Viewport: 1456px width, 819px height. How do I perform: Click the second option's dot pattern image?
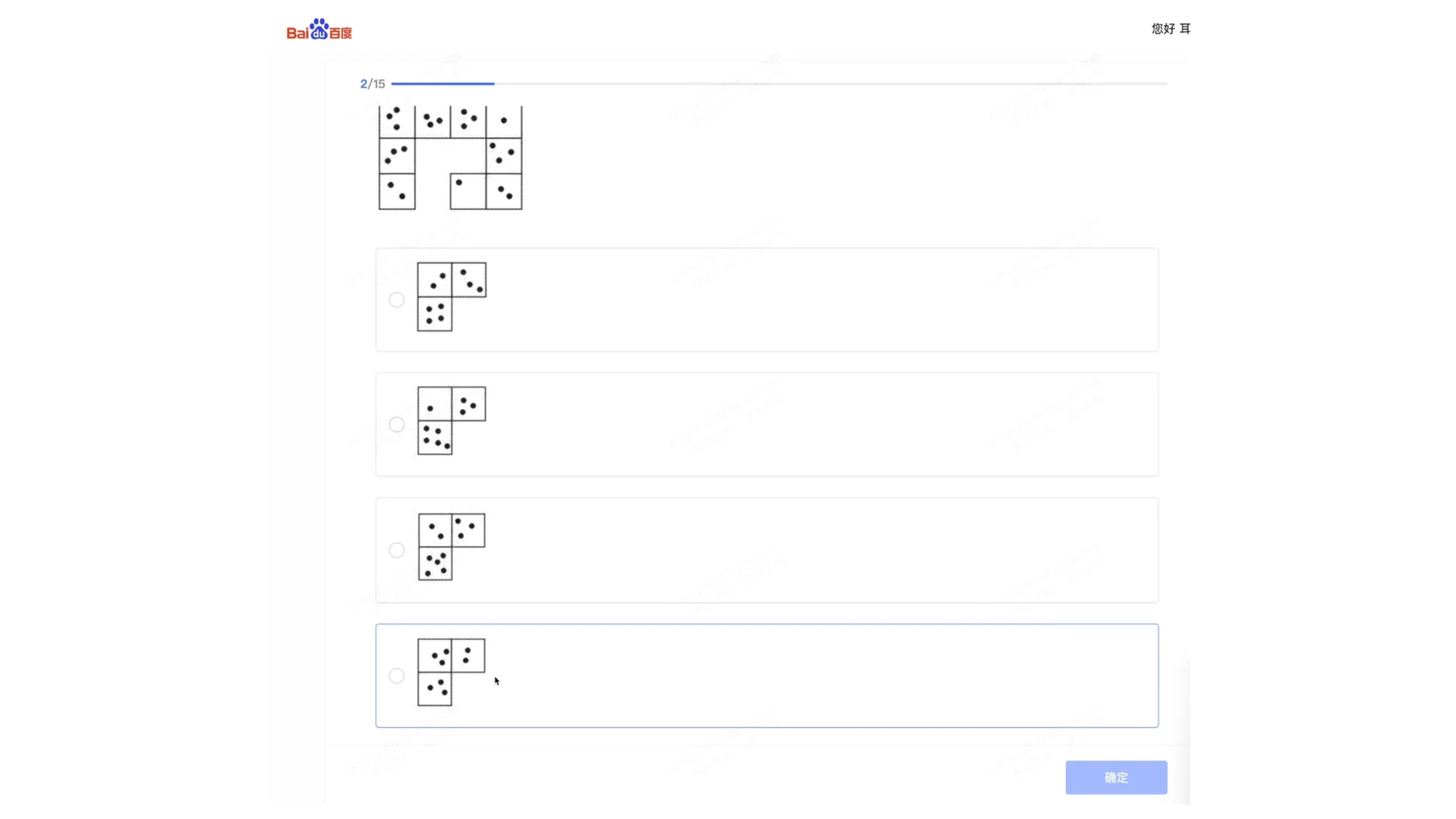[x=452, y=421]
